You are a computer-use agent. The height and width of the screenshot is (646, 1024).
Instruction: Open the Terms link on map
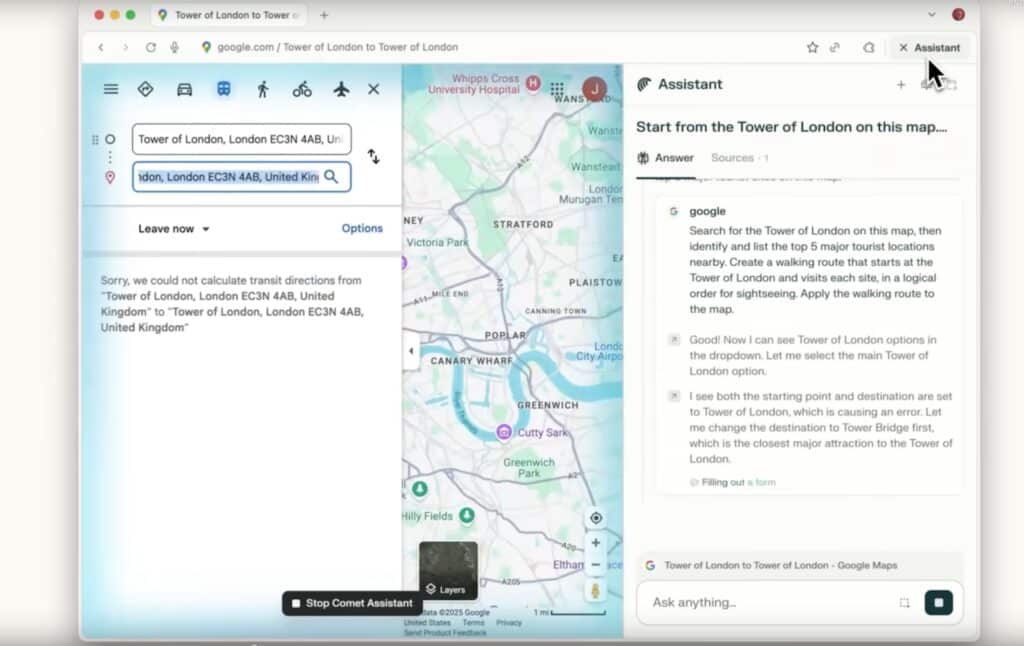[x=473, y=622]
